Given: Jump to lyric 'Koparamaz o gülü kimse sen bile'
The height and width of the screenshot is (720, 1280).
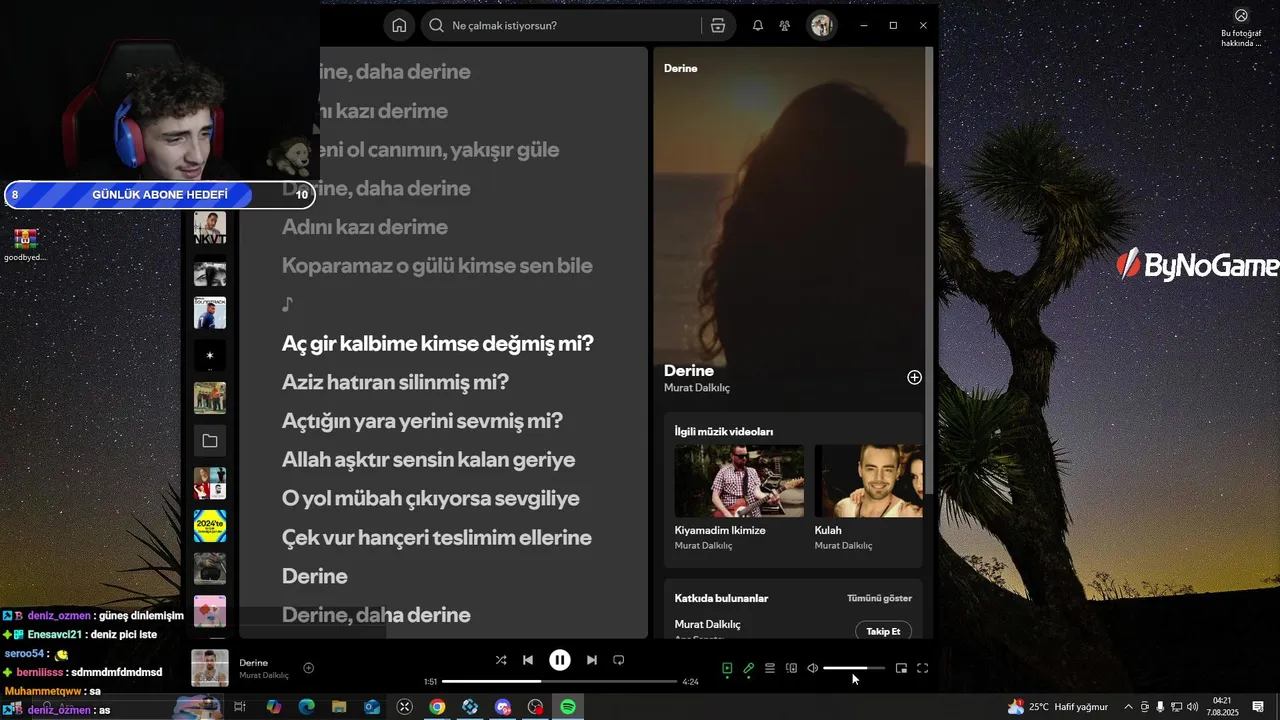Looking at the screenshot, I should [x=437, y=265].
